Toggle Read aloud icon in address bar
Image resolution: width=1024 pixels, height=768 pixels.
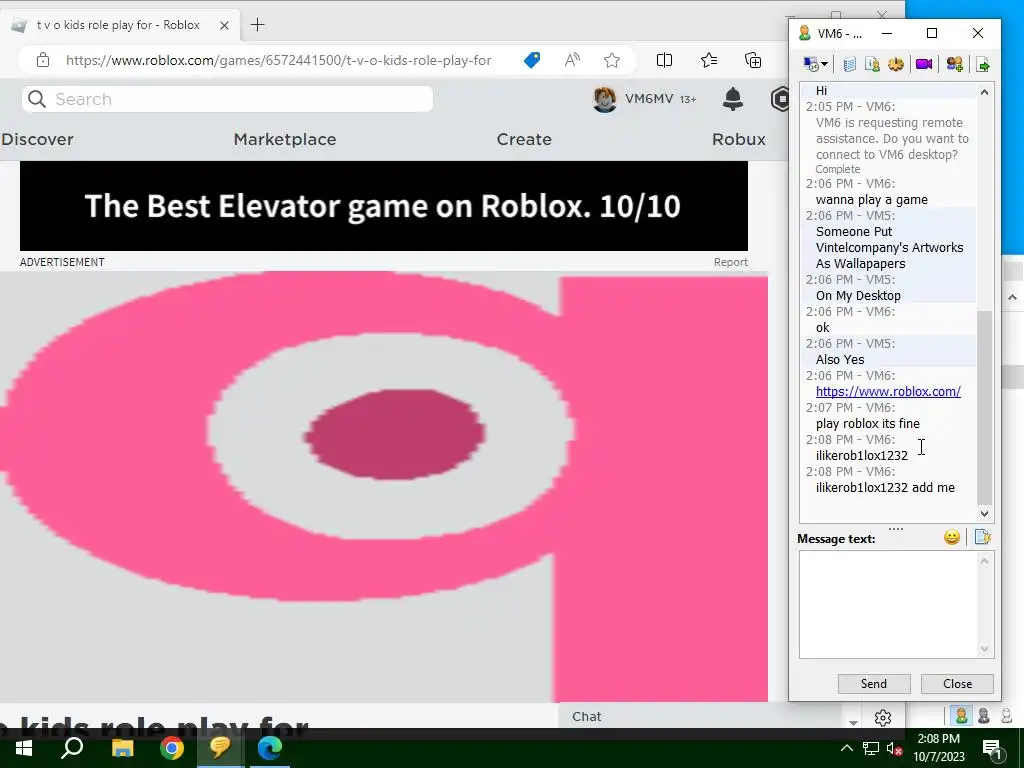572,61
